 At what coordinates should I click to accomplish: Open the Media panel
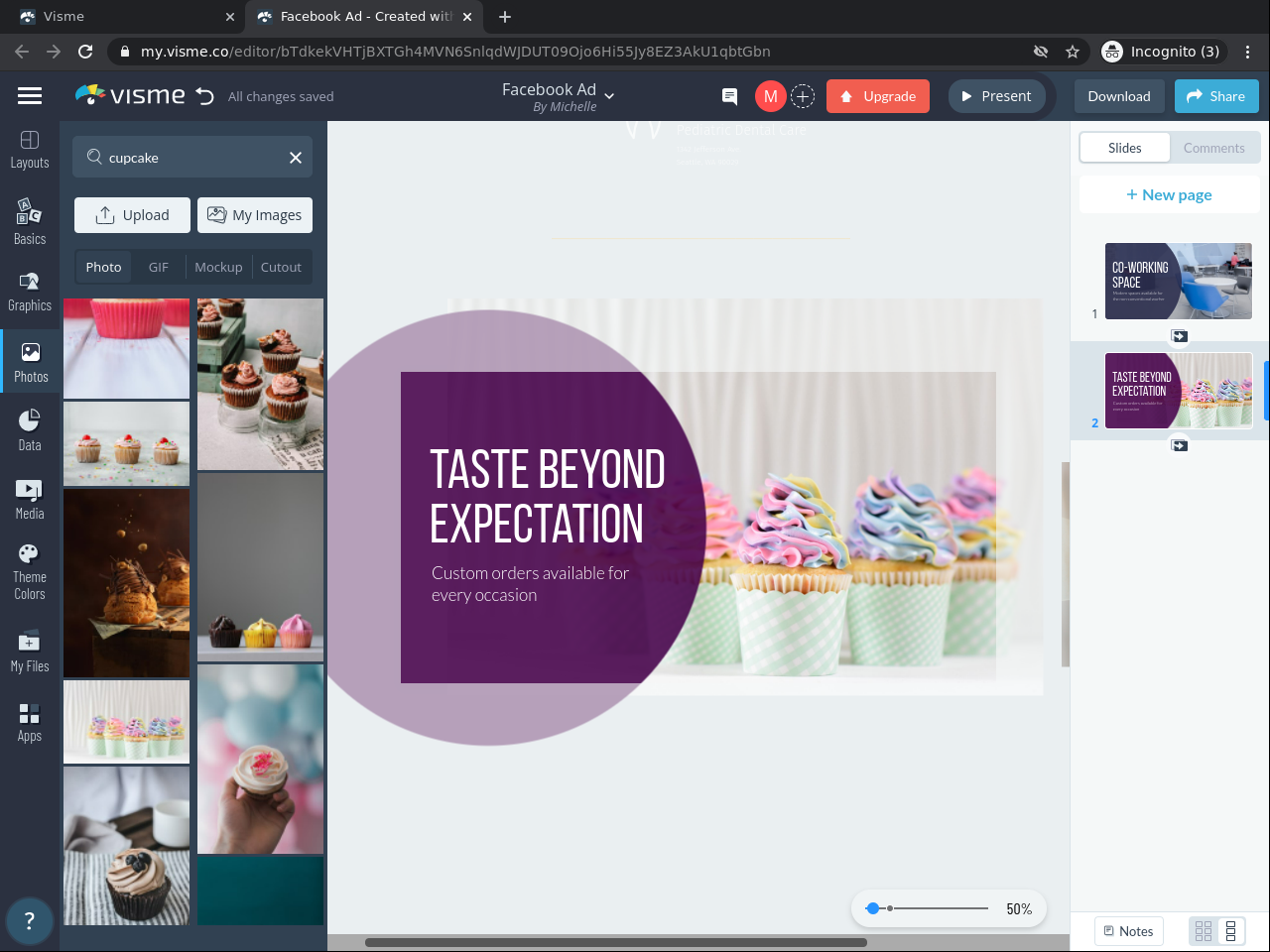pyautogui.click(x=30, y=499)
